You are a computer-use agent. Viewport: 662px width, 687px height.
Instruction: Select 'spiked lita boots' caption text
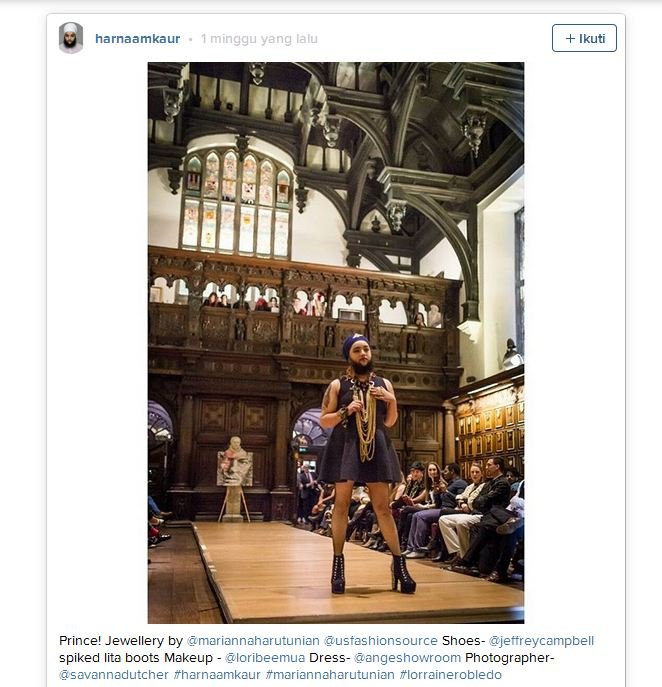114,657
